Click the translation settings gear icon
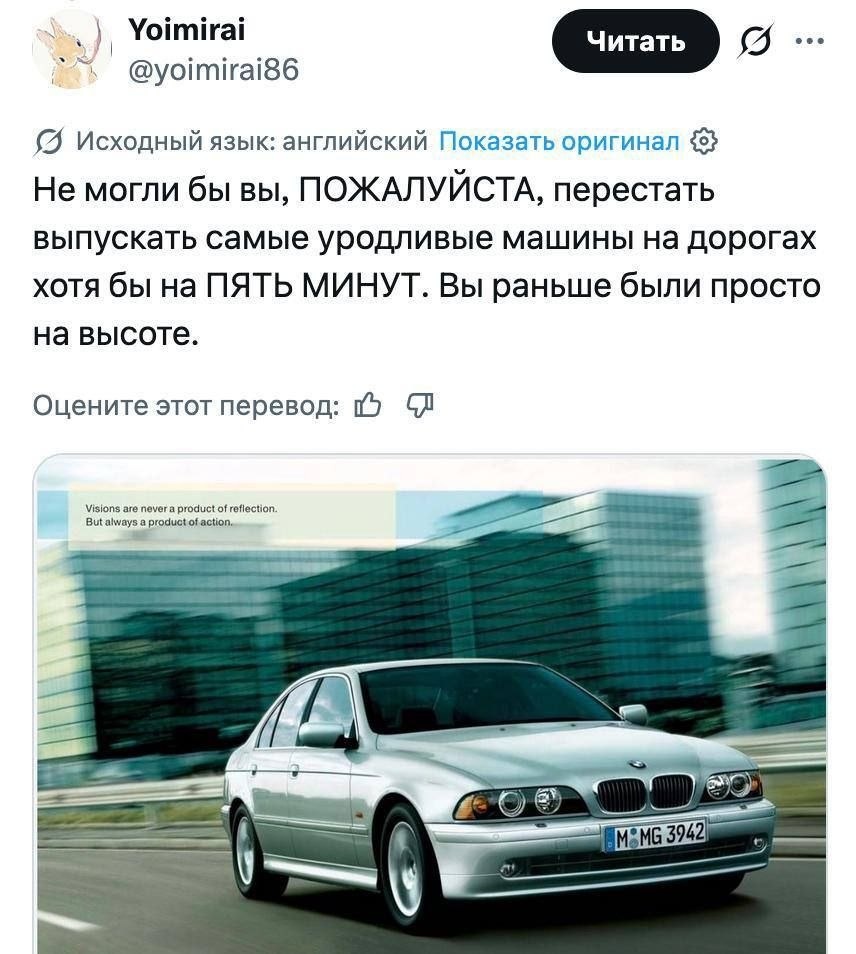Viewport: 856px width, 954px height. click(x=704, y=141)
